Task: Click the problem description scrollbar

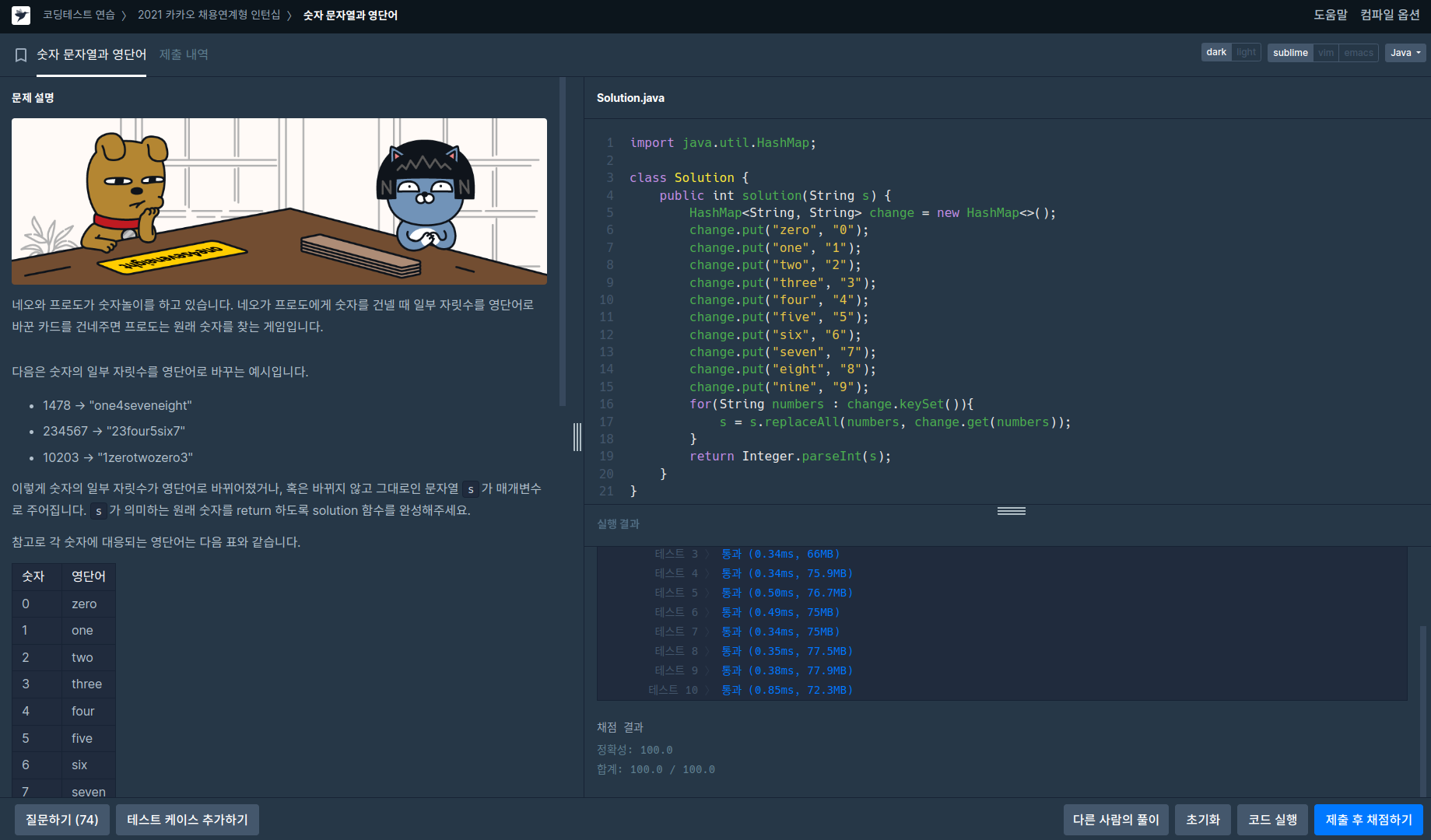Action: (x=563, y=241)
